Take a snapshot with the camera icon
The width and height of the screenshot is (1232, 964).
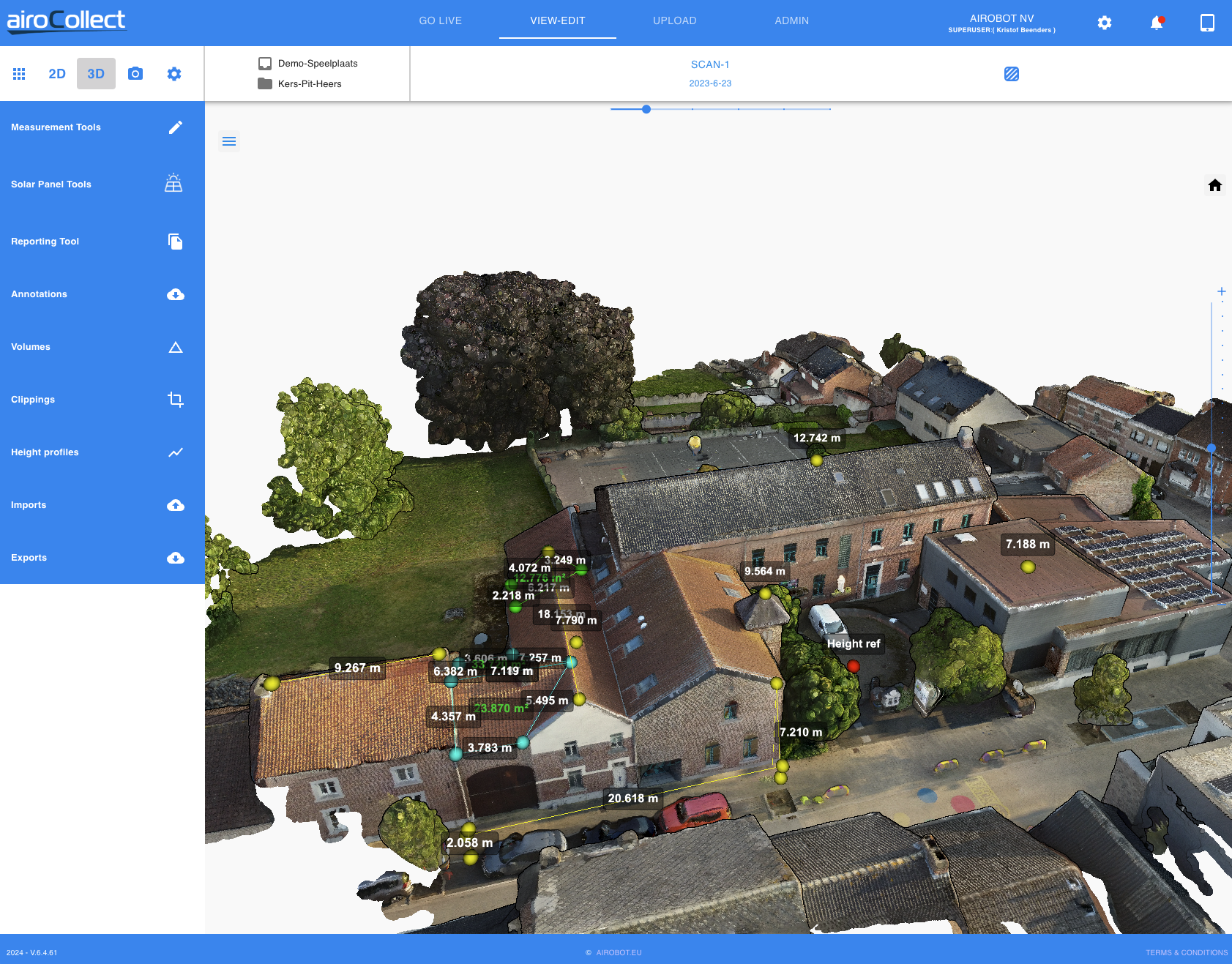[135, 74]
